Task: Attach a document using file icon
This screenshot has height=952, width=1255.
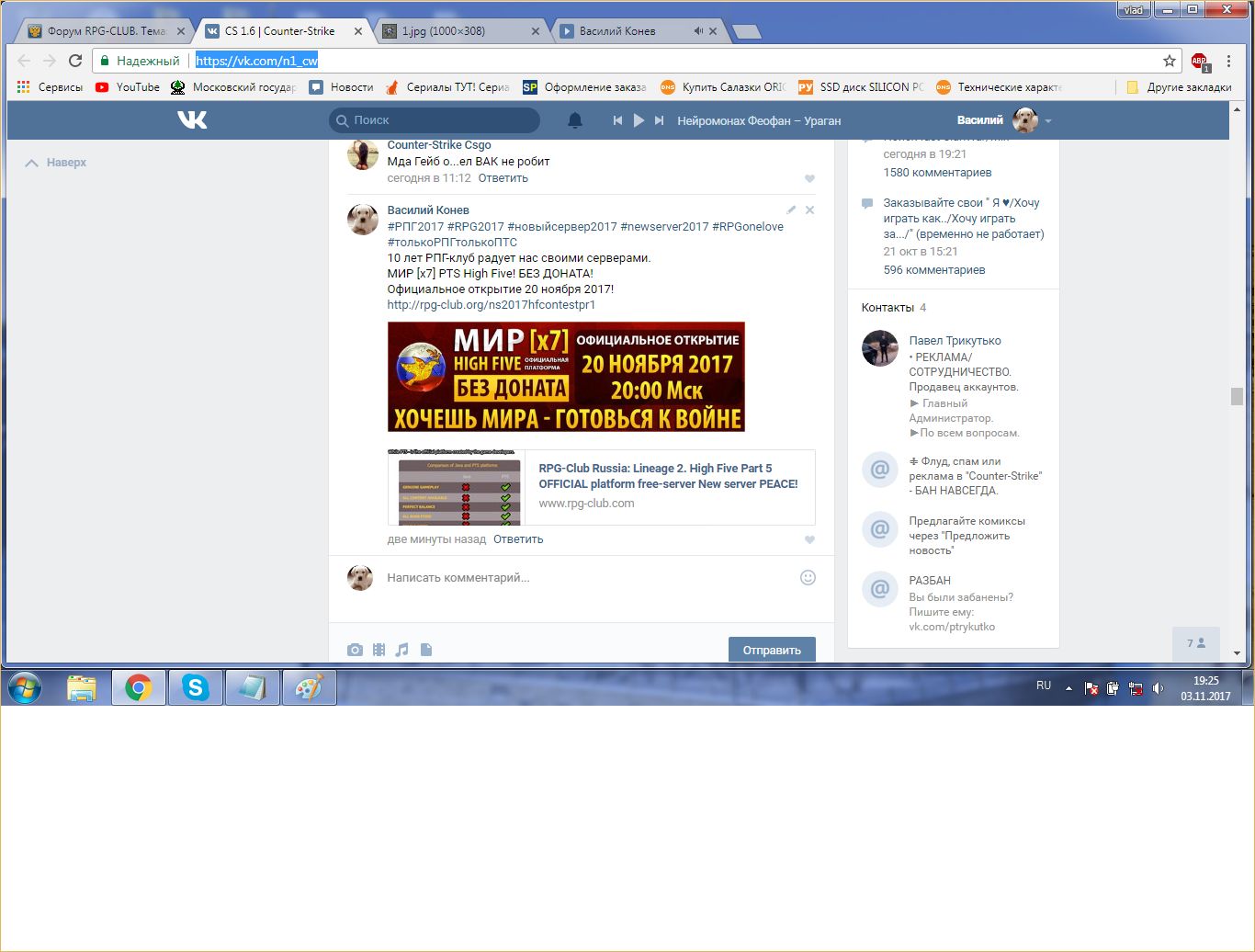Action: point(426,650)
